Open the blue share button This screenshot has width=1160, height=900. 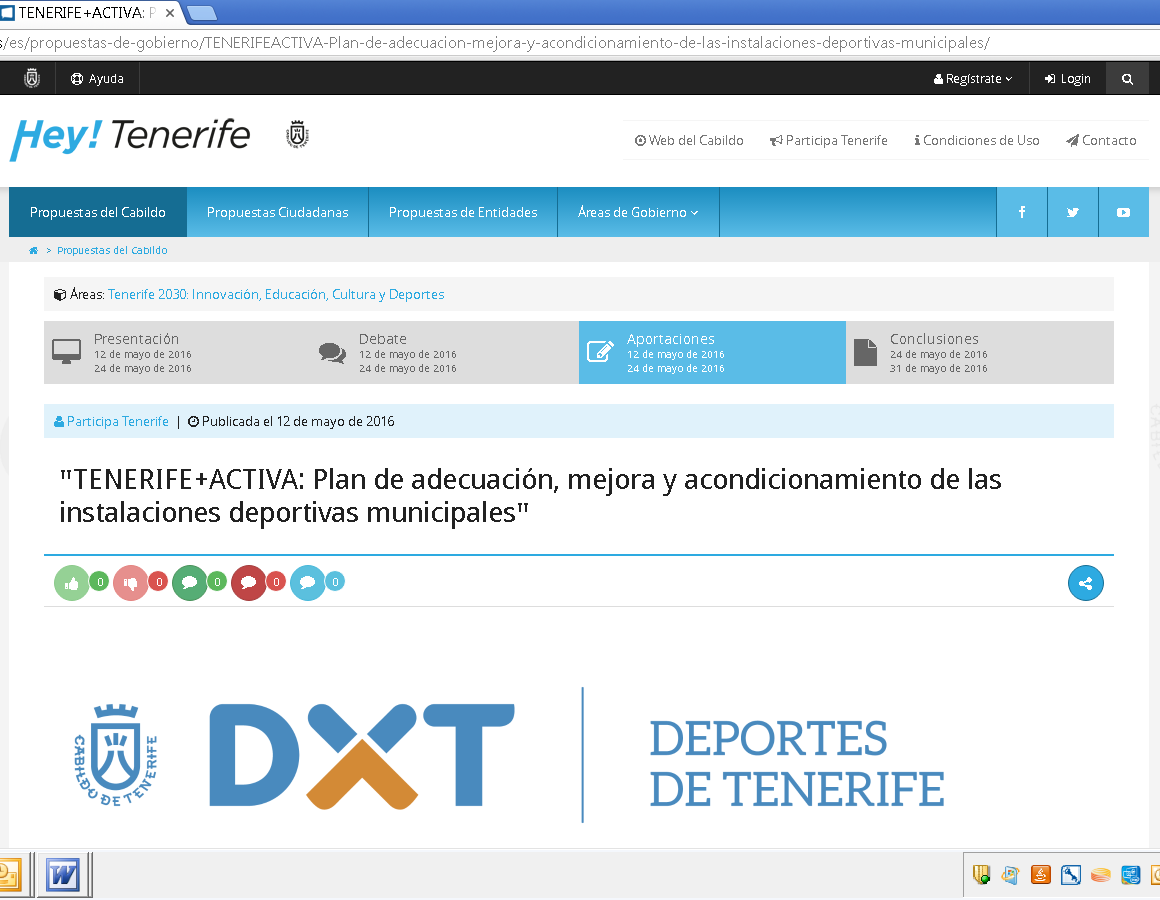click(1085, 583)
